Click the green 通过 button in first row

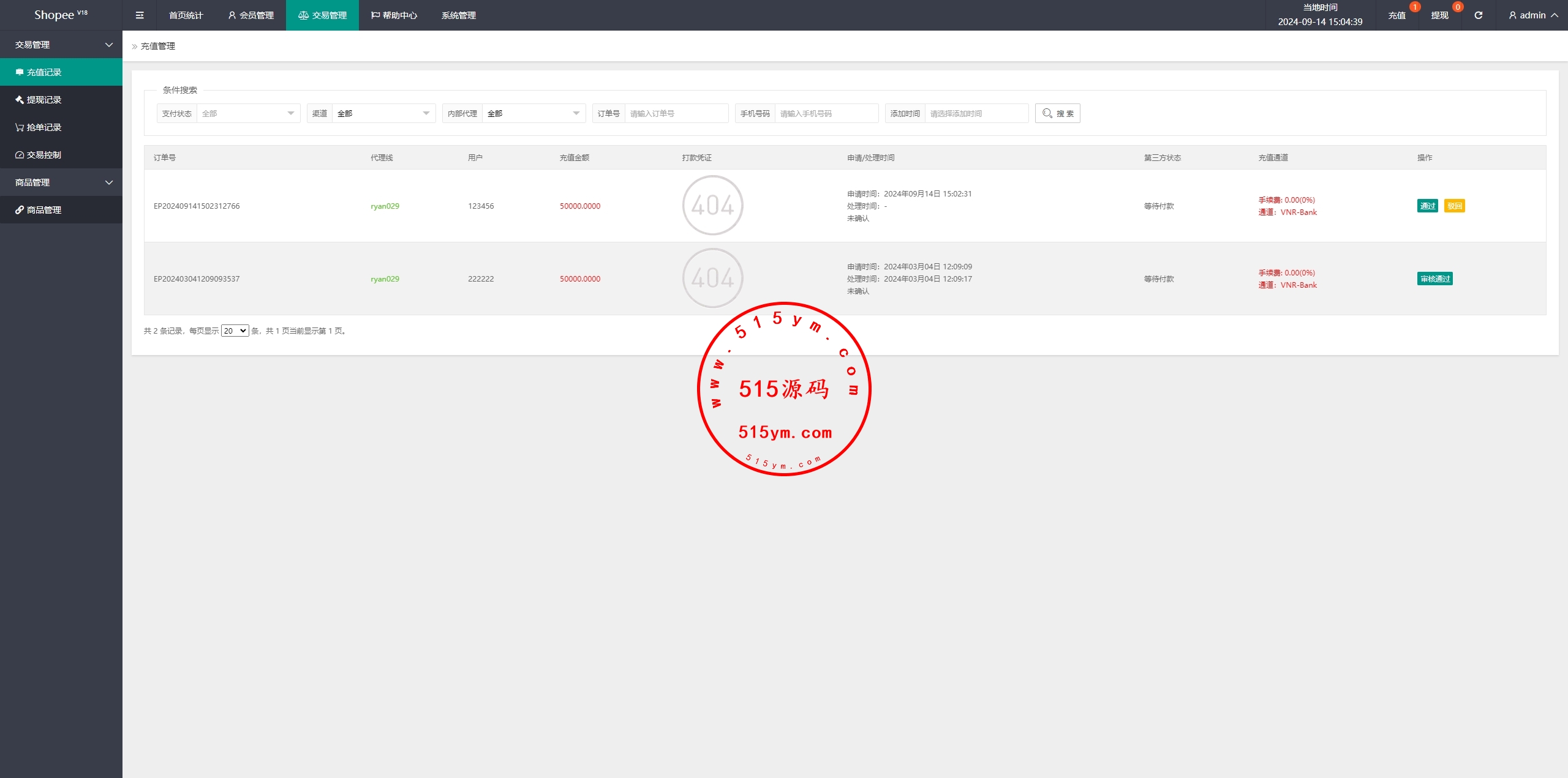[x=1427, y=206]
